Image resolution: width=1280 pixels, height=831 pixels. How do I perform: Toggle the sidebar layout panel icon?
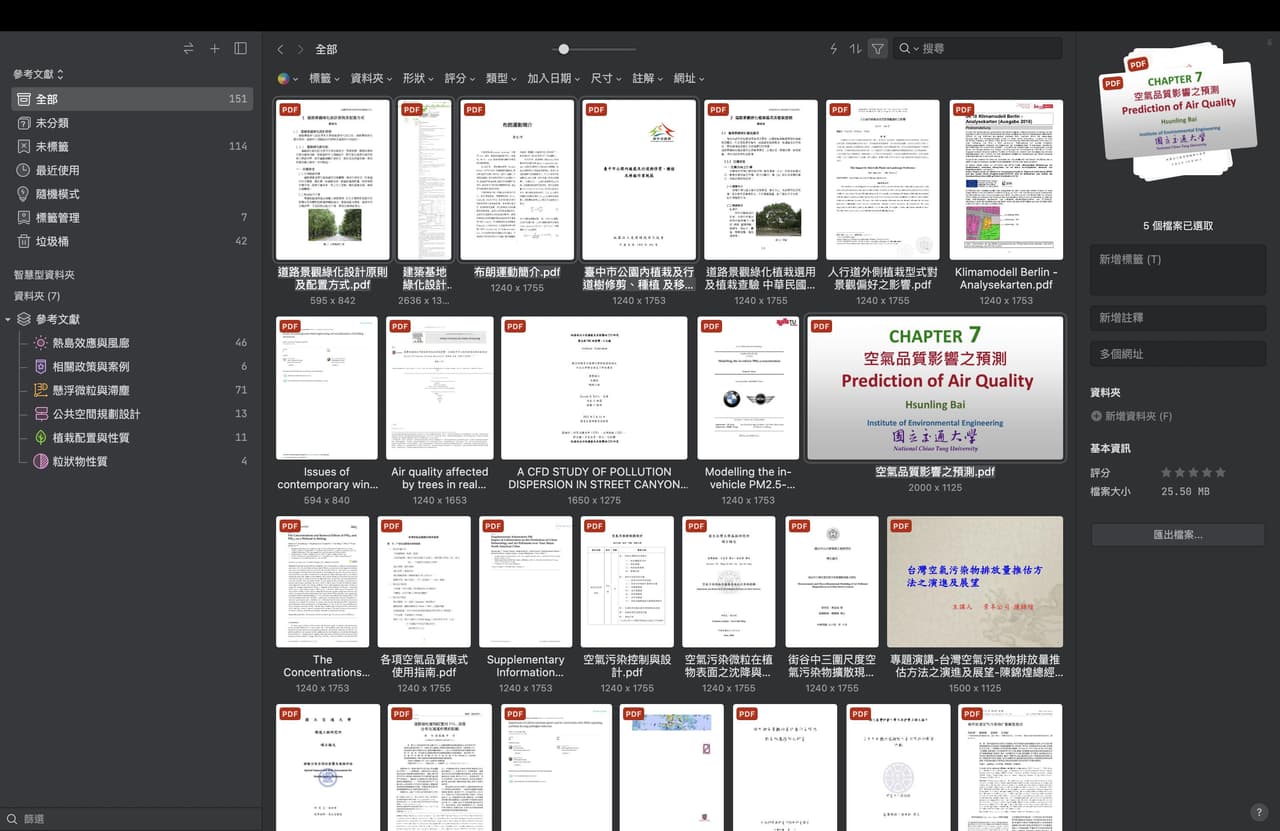[241, 48]
